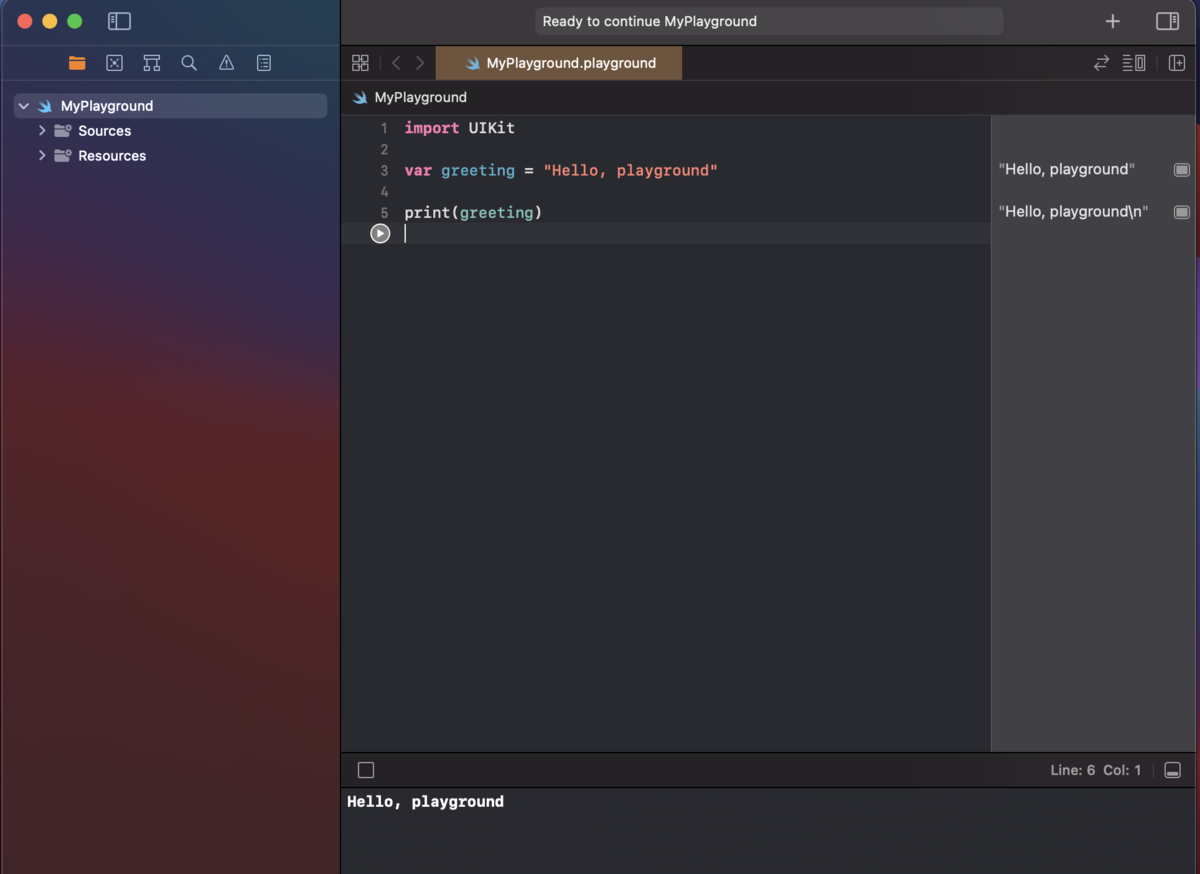The height and width of the screenshot is (874, 1200).
Task: Add an editor on the right
Action: [1177, 63]
